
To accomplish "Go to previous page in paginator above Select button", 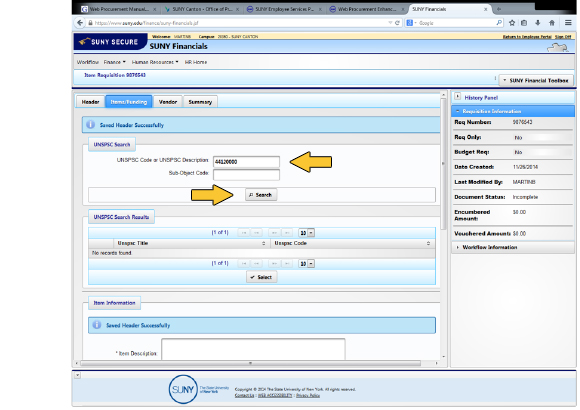I will click(x=256, y=263).
